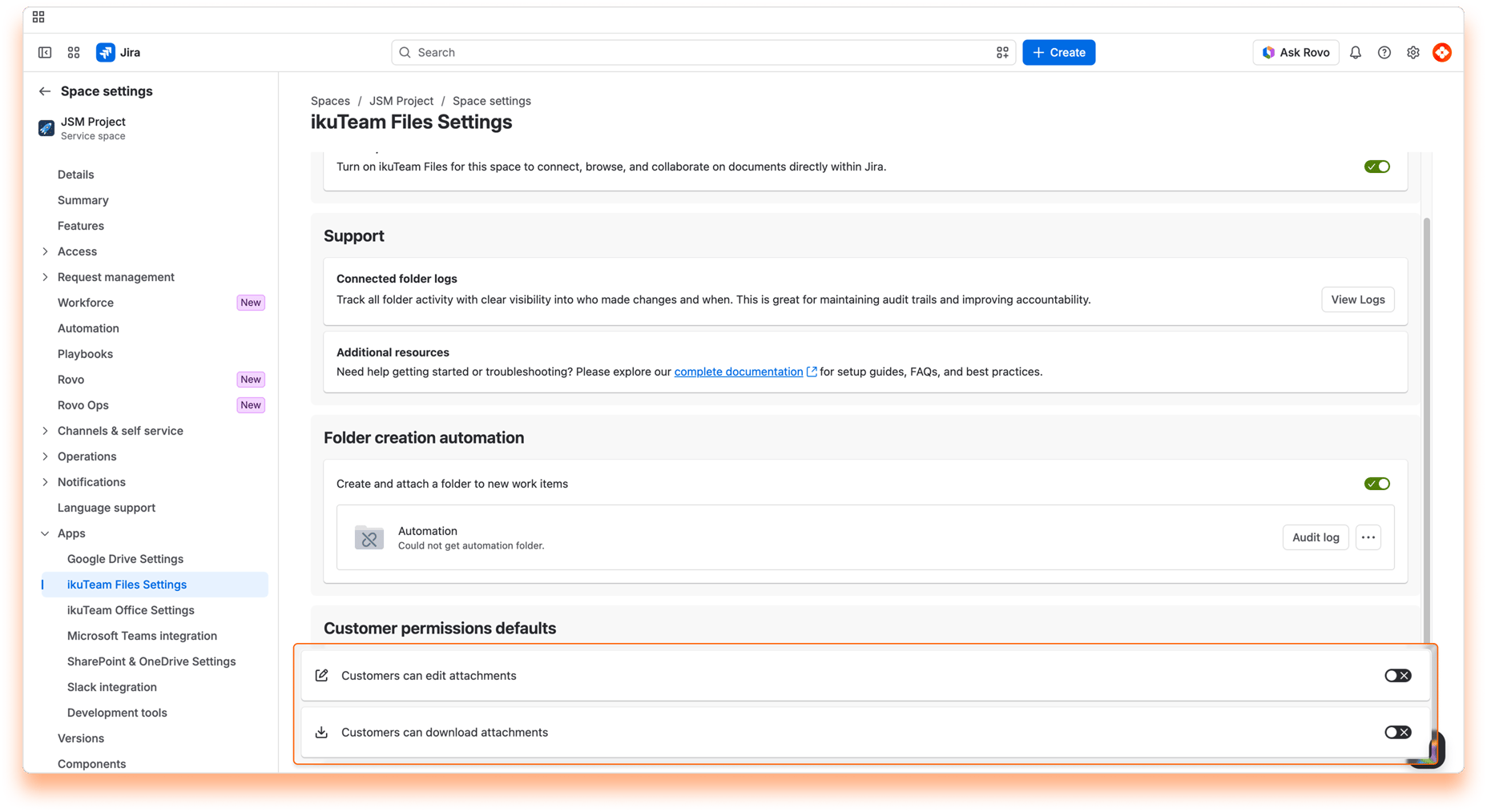Enable Customers can download attachments toggle

[1398, 732]
